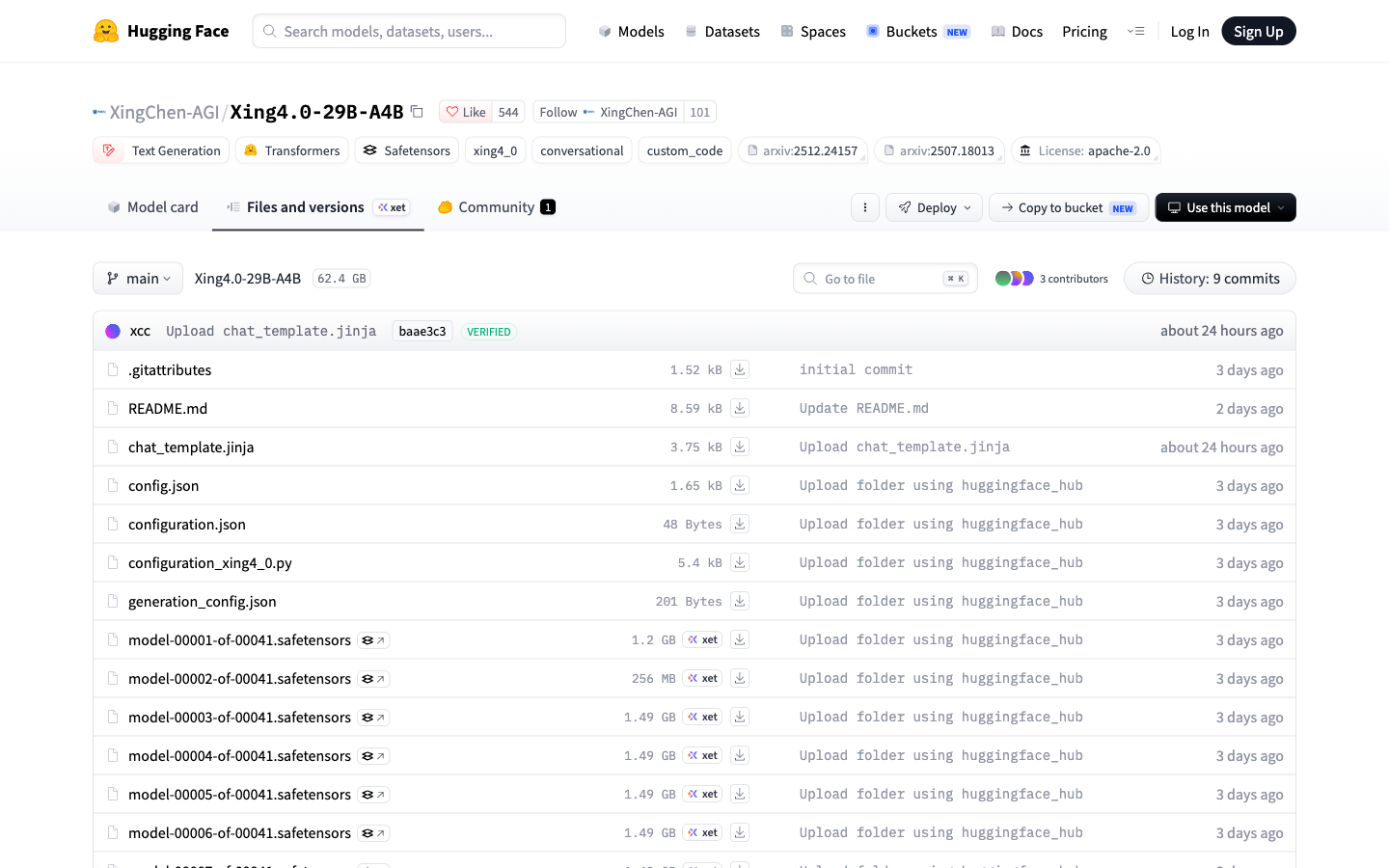Download model-00001-of-00041.safetensors via download icon
The image size is (1389, 868).
[x=740, y=639]
